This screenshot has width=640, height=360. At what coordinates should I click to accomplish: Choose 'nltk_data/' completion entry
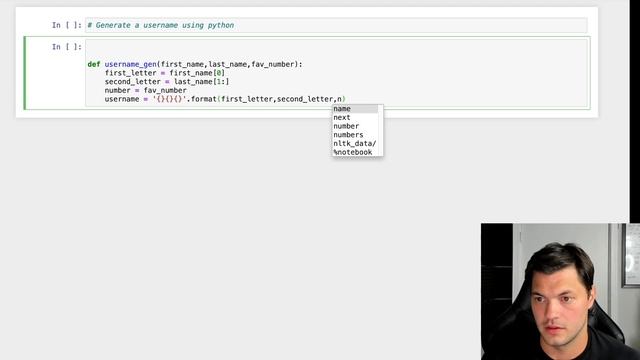[x=355, y=143]
